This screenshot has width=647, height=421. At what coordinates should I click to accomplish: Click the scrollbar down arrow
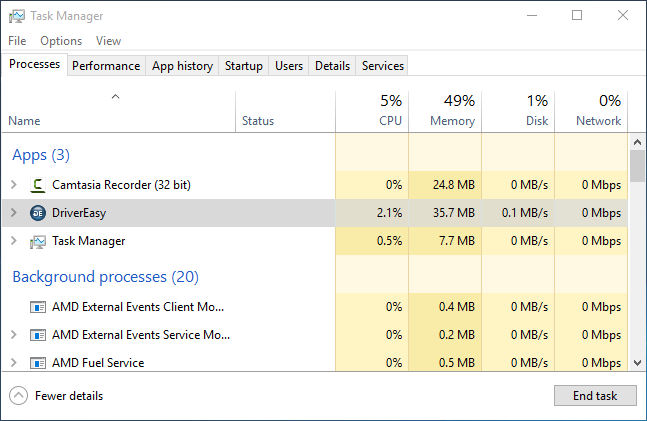point(638,363)
